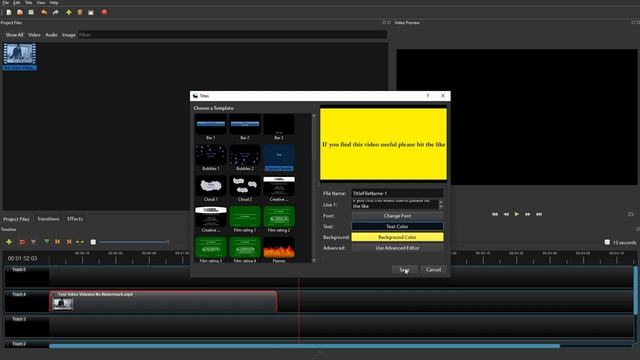Click the Use Advanced Editor button

point(397,248)
